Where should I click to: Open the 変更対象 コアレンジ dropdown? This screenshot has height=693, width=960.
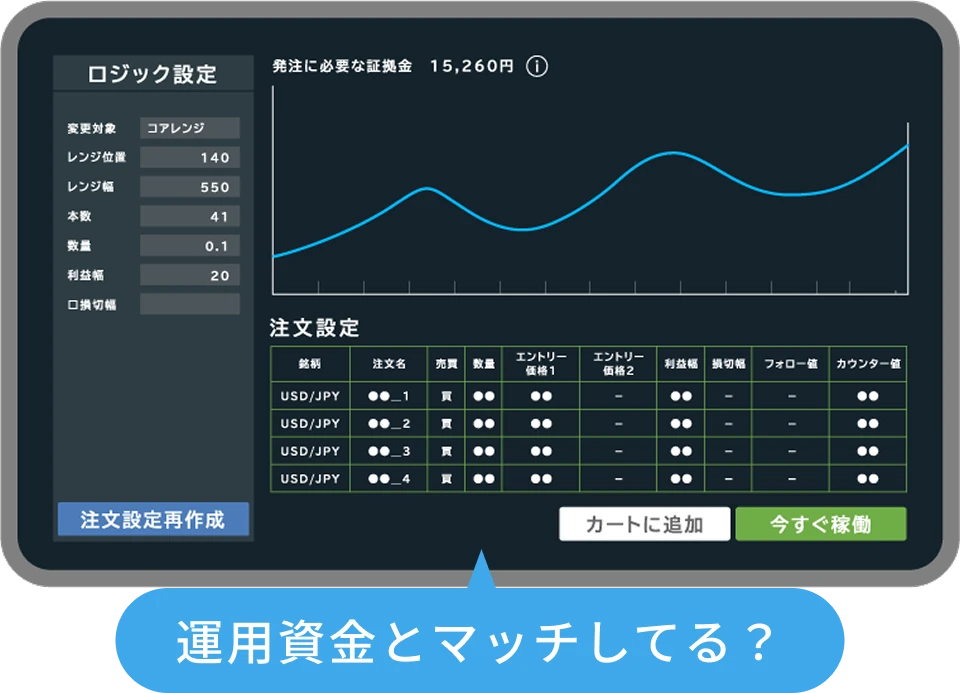click(x=190, y=128)
